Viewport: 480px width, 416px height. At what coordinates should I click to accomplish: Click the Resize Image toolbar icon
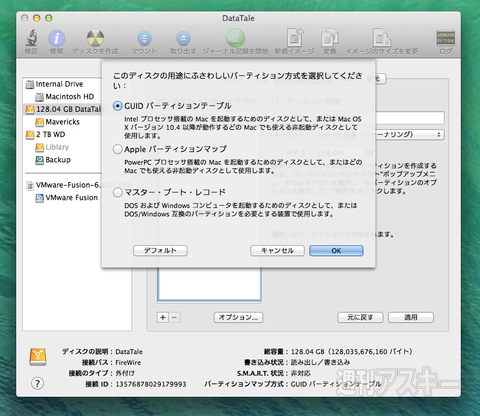coord(381,38)
